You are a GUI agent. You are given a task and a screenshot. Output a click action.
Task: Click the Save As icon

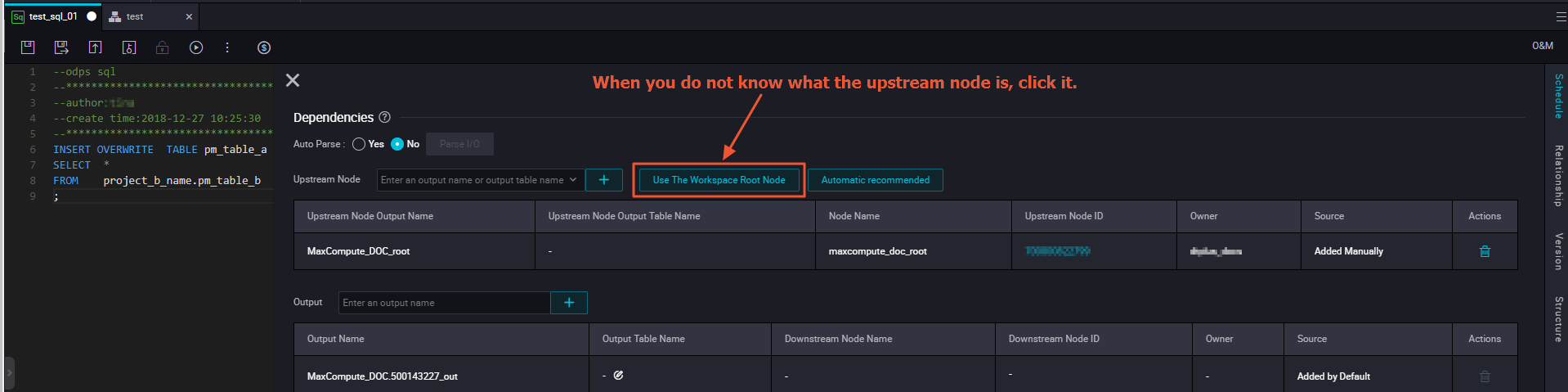61,47
